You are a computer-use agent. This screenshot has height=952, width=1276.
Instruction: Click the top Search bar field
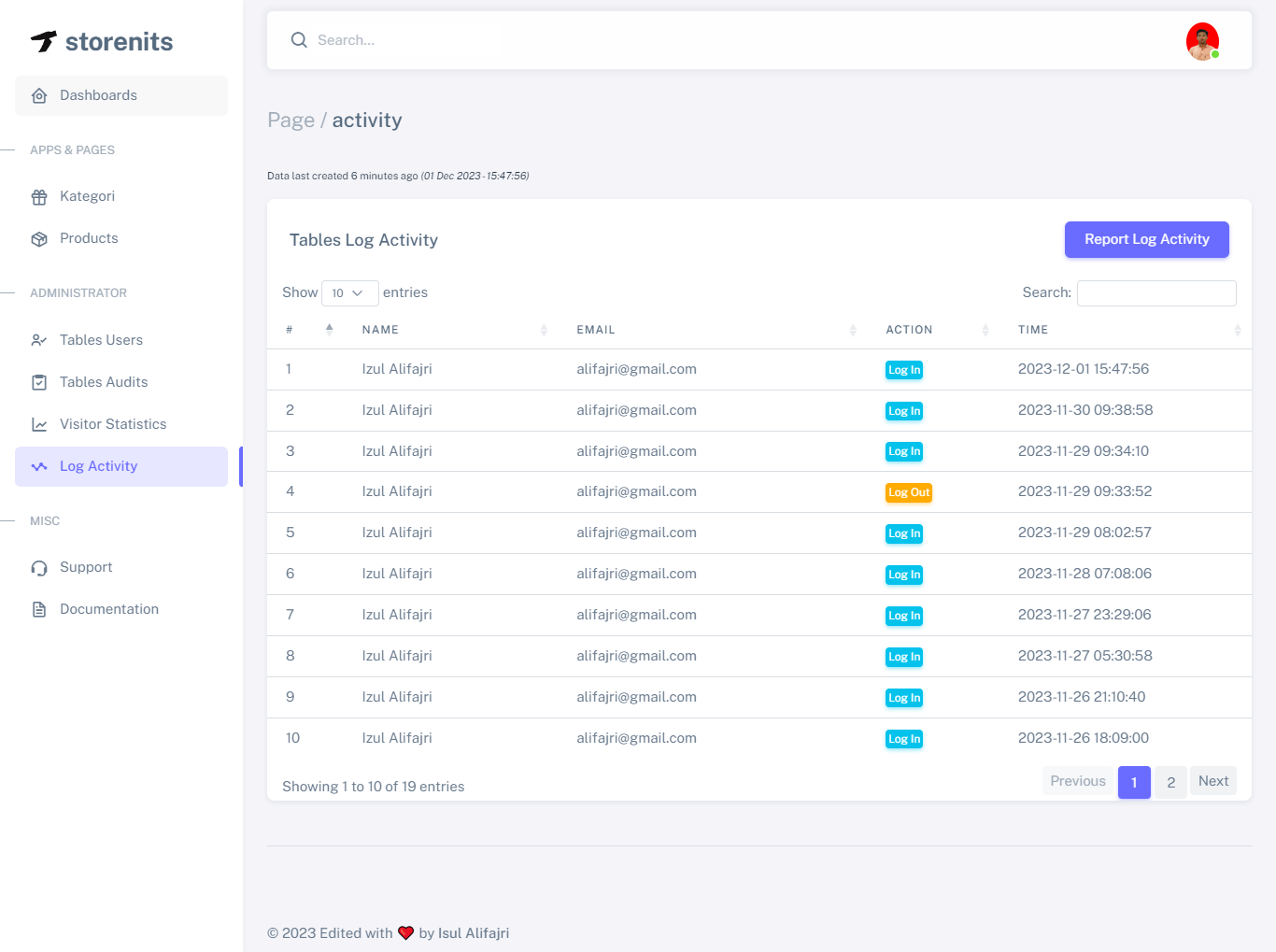tap(654, 40)
